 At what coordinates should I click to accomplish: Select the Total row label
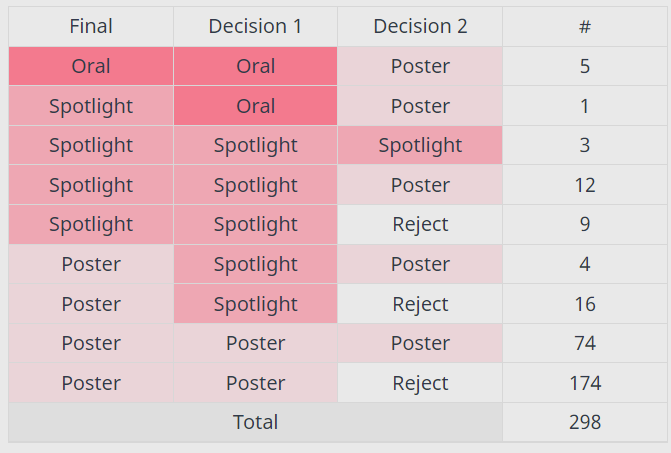255,422
